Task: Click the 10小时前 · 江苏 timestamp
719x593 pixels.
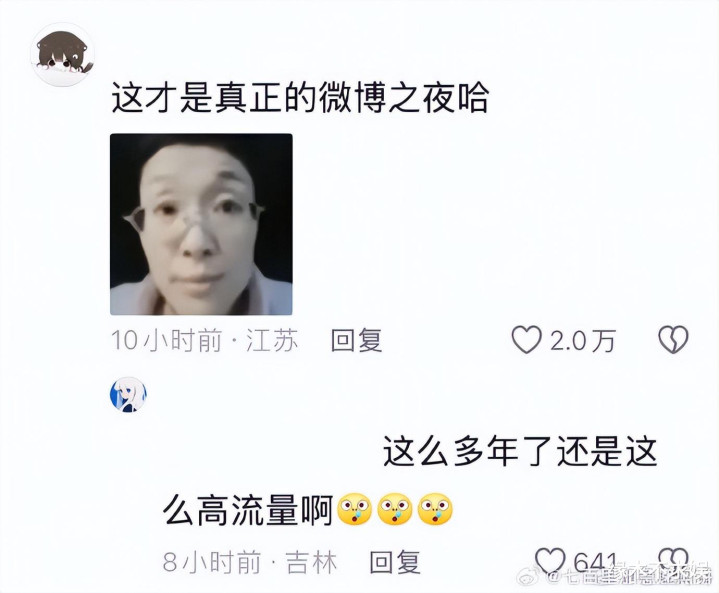Action: [x=205, y=340]
